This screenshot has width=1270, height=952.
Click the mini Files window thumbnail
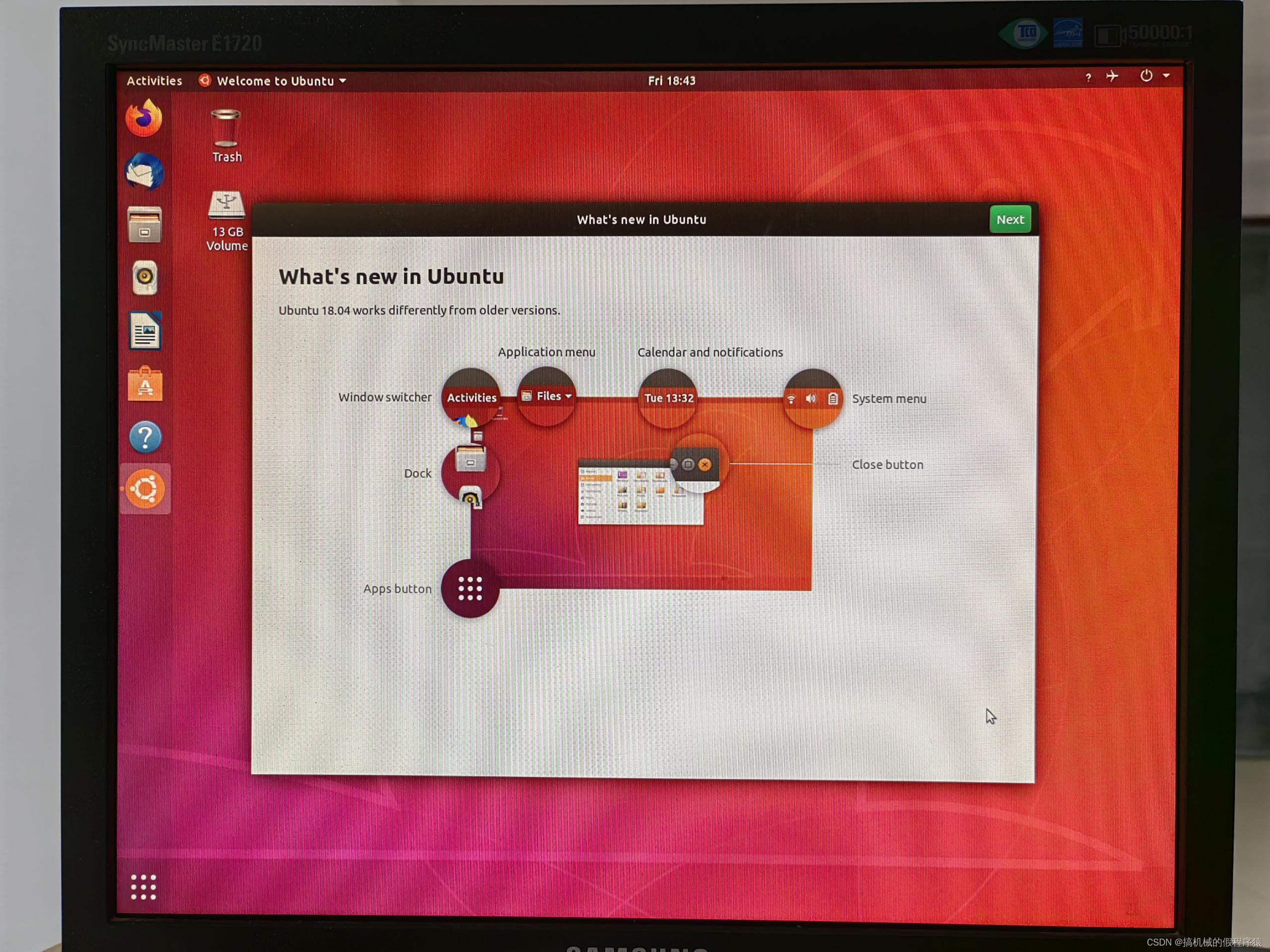[641, 492]
